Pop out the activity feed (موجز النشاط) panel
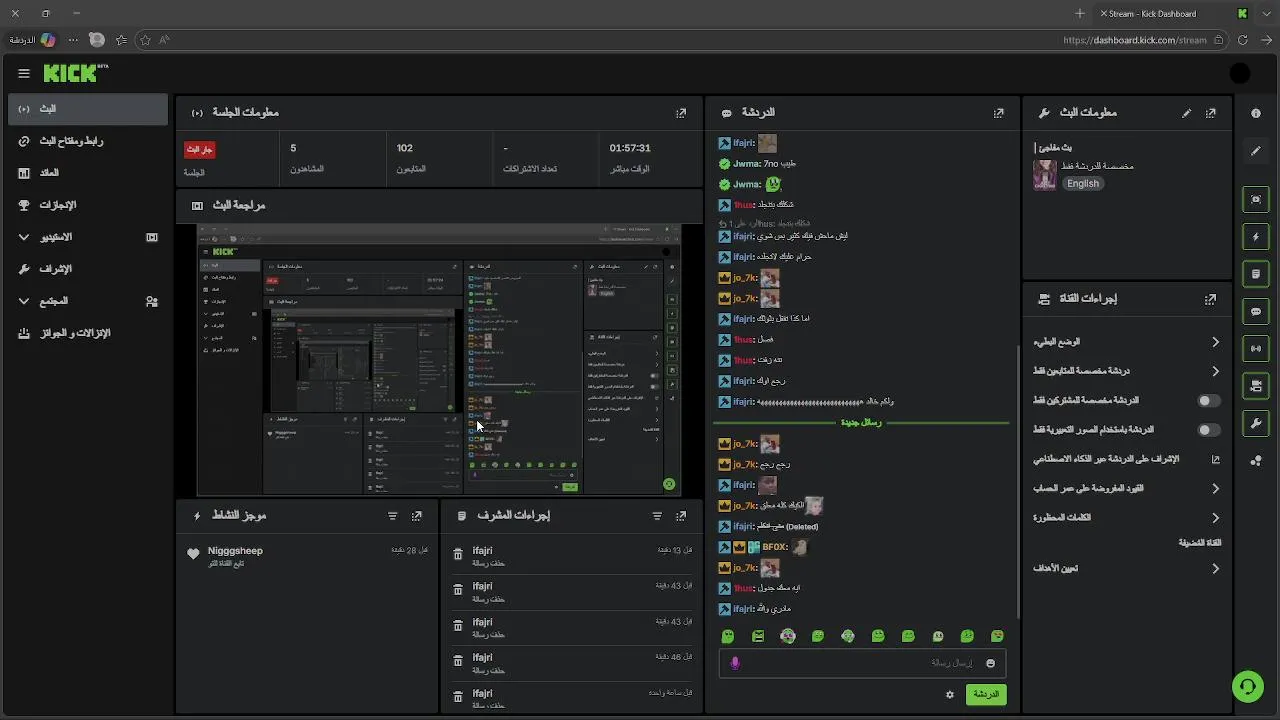The height and width of the screenshot is (720, 1280). point(417,516)
